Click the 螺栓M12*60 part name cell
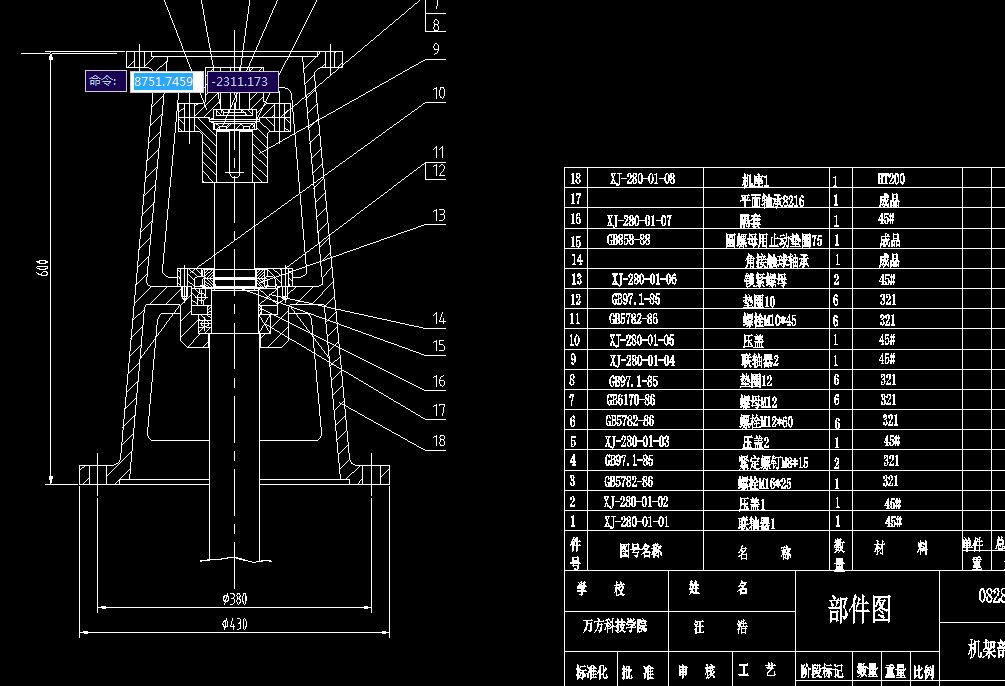The width and height of the screenshot is (1005, 686). (766, 421)
